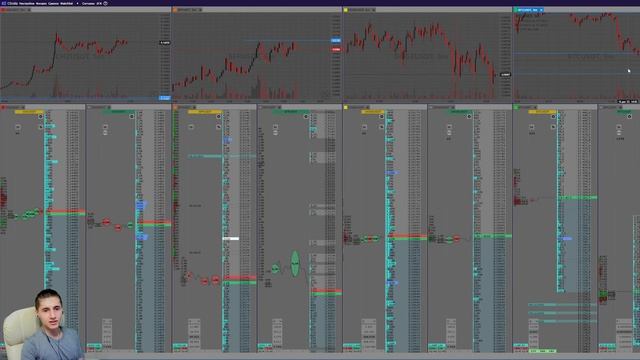Click the orange link icon of the third order book
Screen dimensions: 640x360
coord(175,107)
